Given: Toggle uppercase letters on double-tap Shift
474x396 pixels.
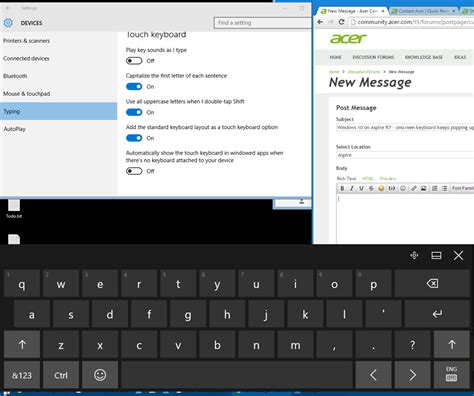Looking at the screenshot, I should pyautogui.click(x=134, y=112).
